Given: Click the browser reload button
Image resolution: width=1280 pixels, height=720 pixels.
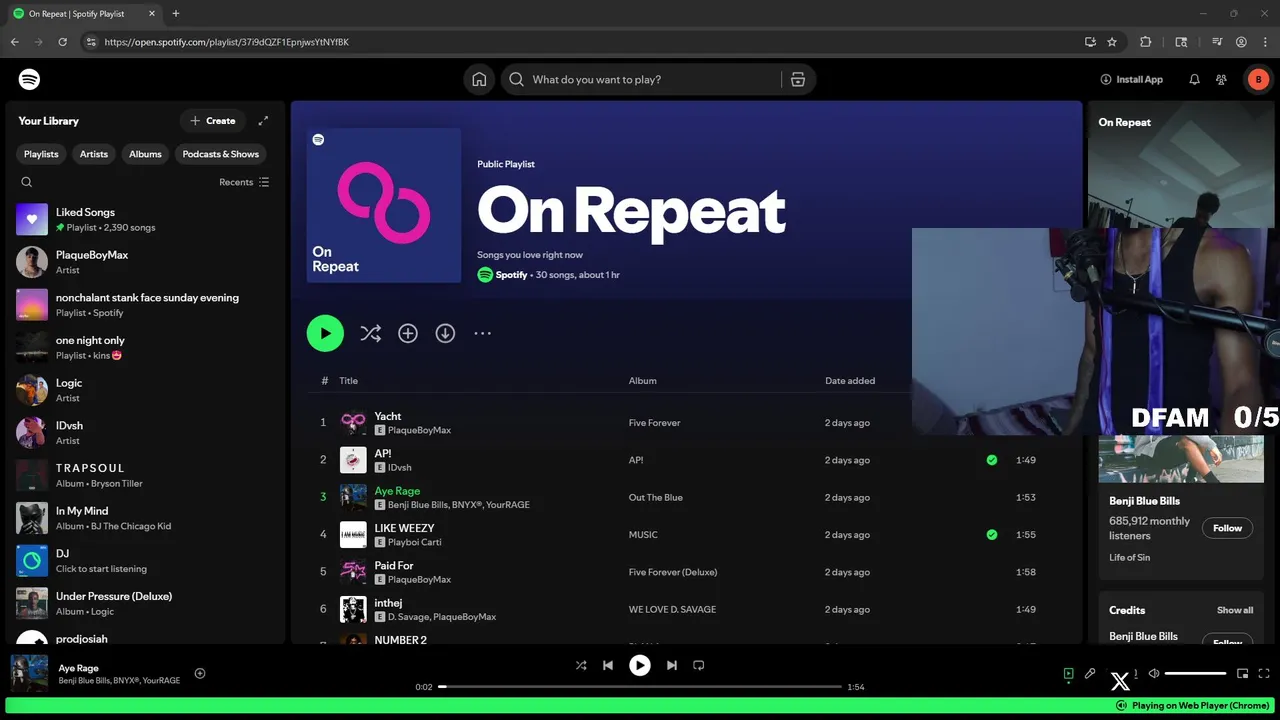Looking at the screenshot, I should click(x=63, y=42).
